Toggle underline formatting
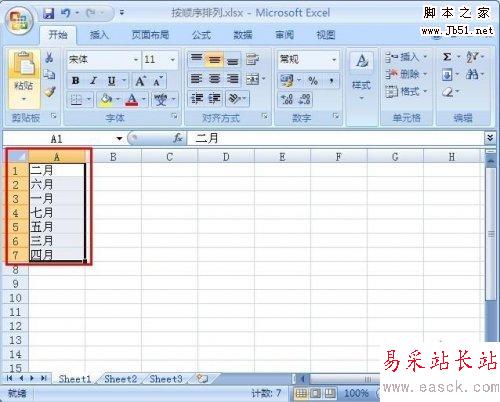 coord(112,81)
